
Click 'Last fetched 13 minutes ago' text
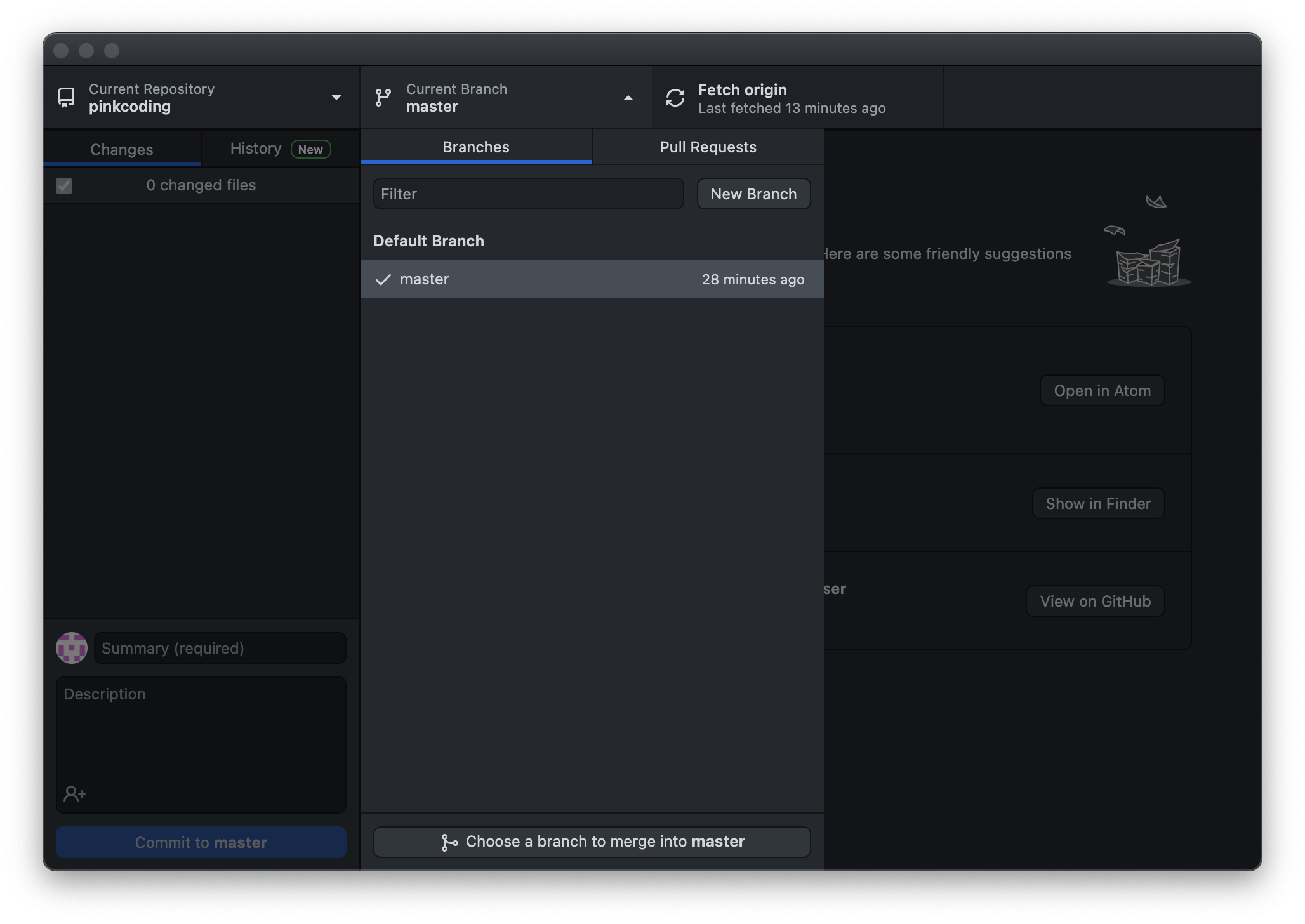(x=792, y=108)
